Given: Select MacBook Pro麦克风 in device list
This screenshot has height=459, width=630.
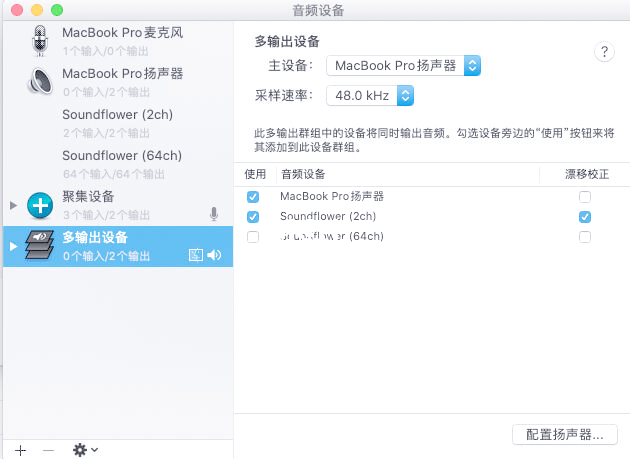Looking at the screenshot, I should click(118, 41).
